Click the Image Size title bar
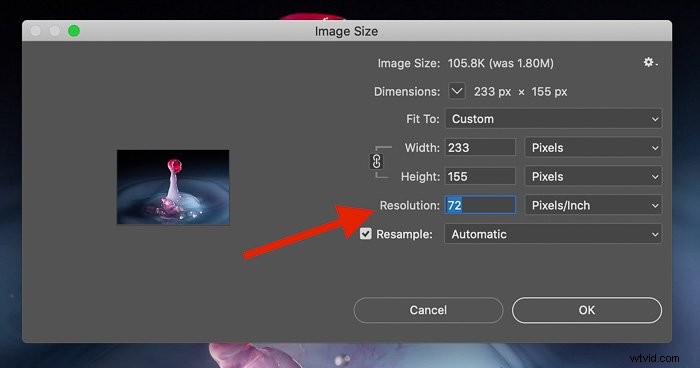Screen dimensions: 700x368 click(347, 31)
